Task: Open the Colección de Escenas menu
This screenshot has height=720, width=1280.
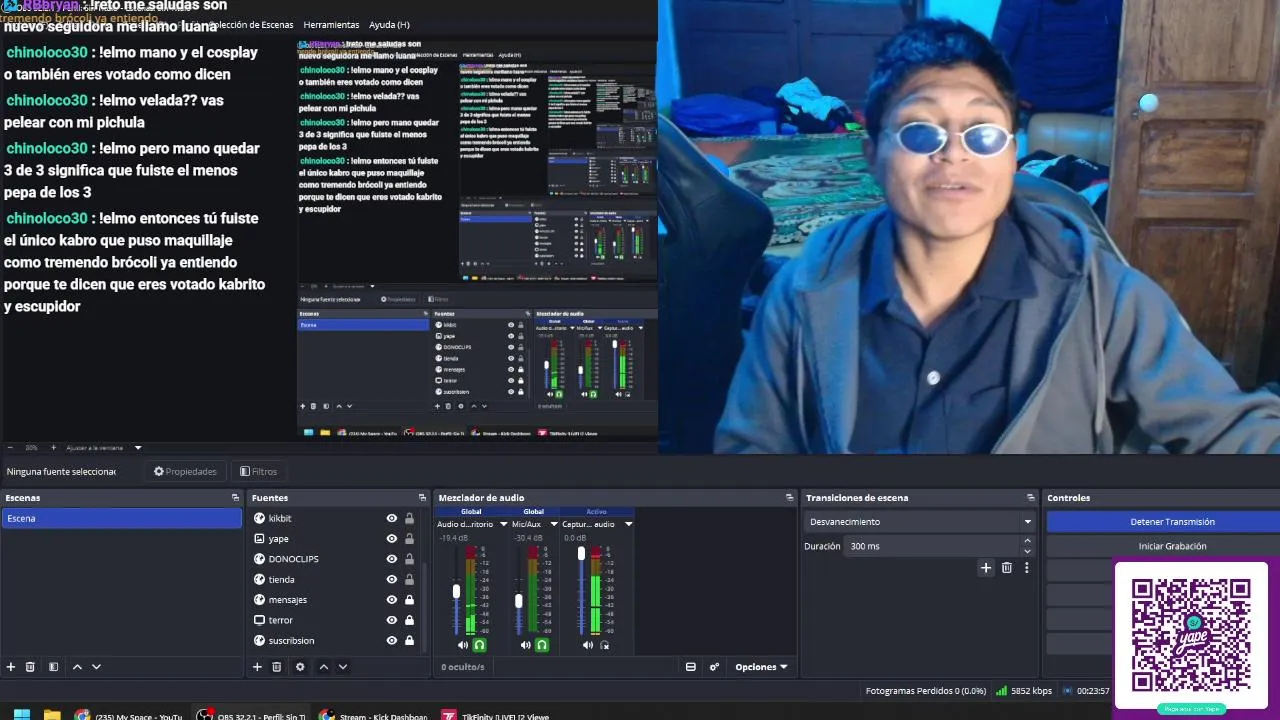Action: pyautogui.click(x=250, y=25)
